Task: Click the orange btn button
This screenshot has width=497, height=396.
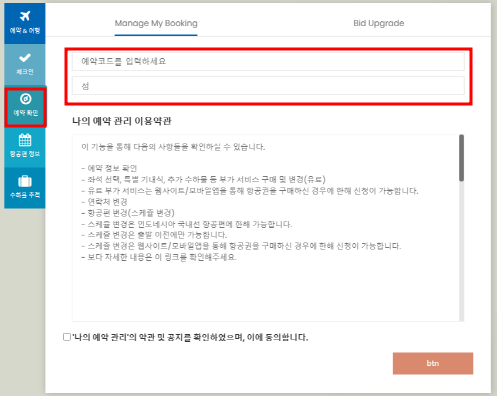Action: [x=433, y=363]
